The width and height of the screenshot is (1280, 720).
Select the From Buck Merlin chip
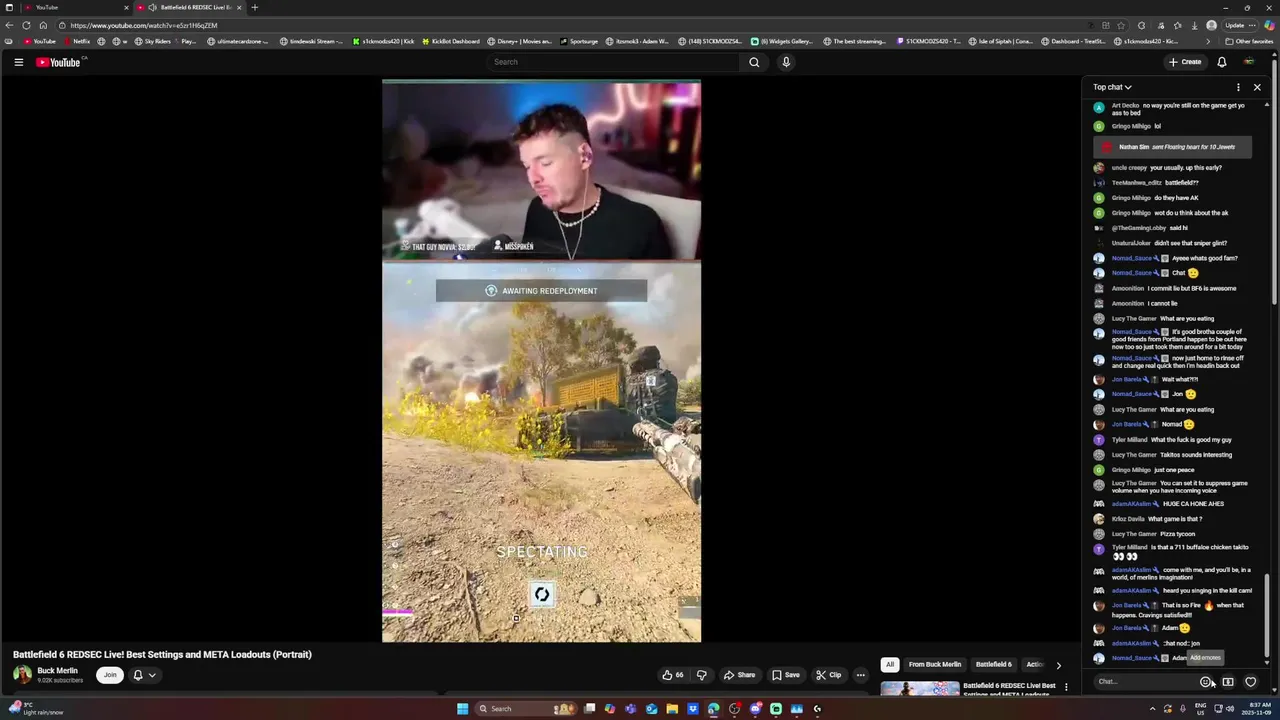(x=935, y=664)
